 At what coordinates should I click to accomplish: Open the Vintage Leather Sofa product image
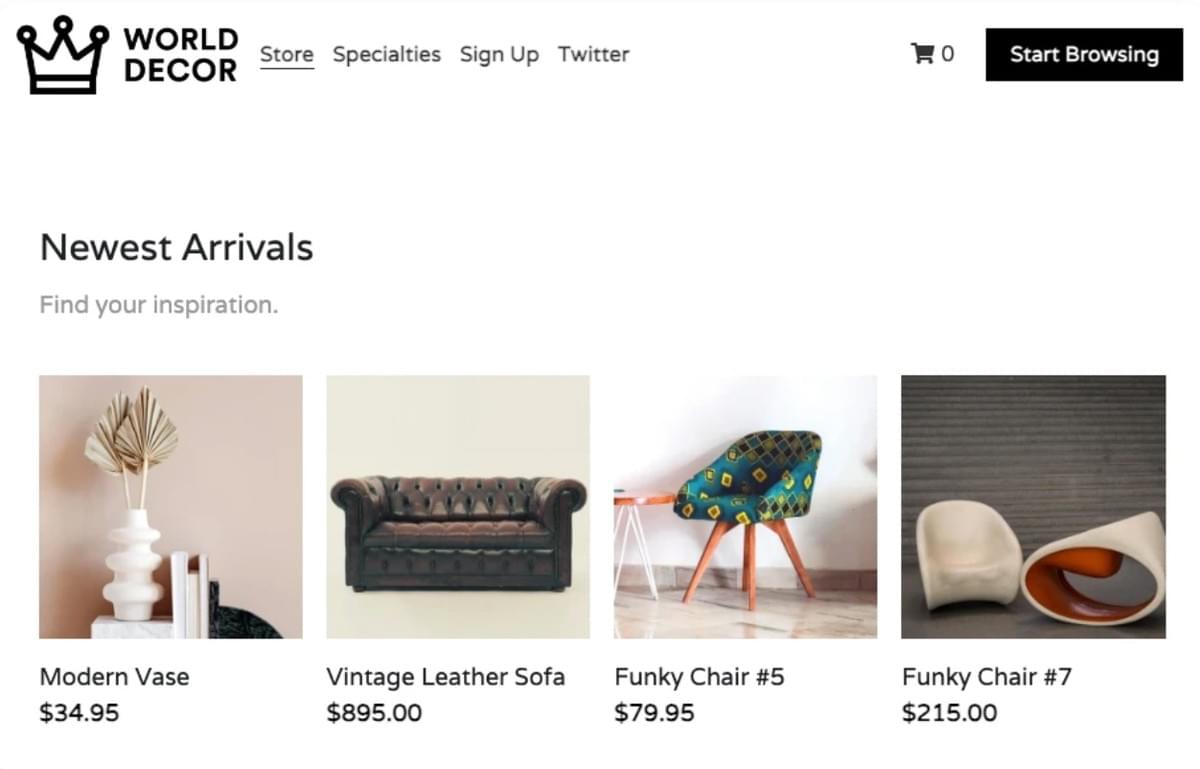[457, 506]
